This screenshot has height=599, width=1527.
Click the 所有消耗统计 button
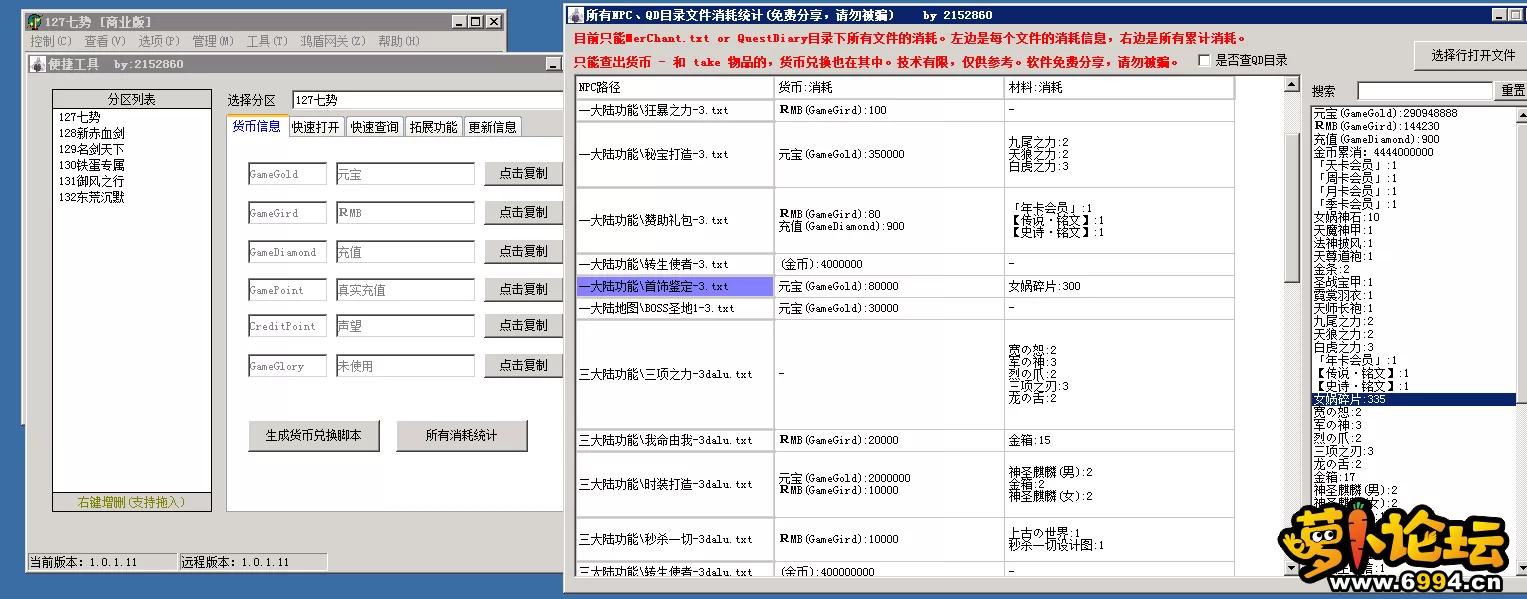[x=462, y=436]
